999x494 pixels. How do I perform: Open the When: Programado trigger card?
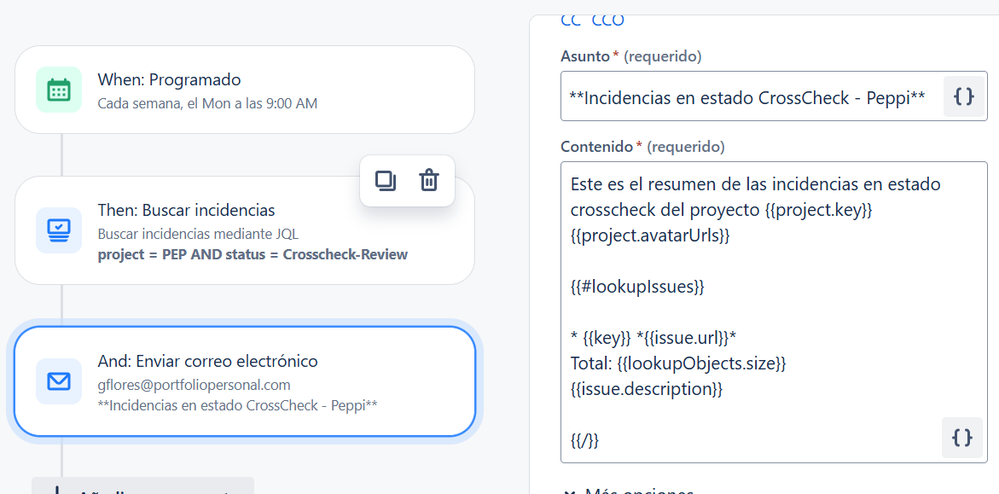coord(245,90)
